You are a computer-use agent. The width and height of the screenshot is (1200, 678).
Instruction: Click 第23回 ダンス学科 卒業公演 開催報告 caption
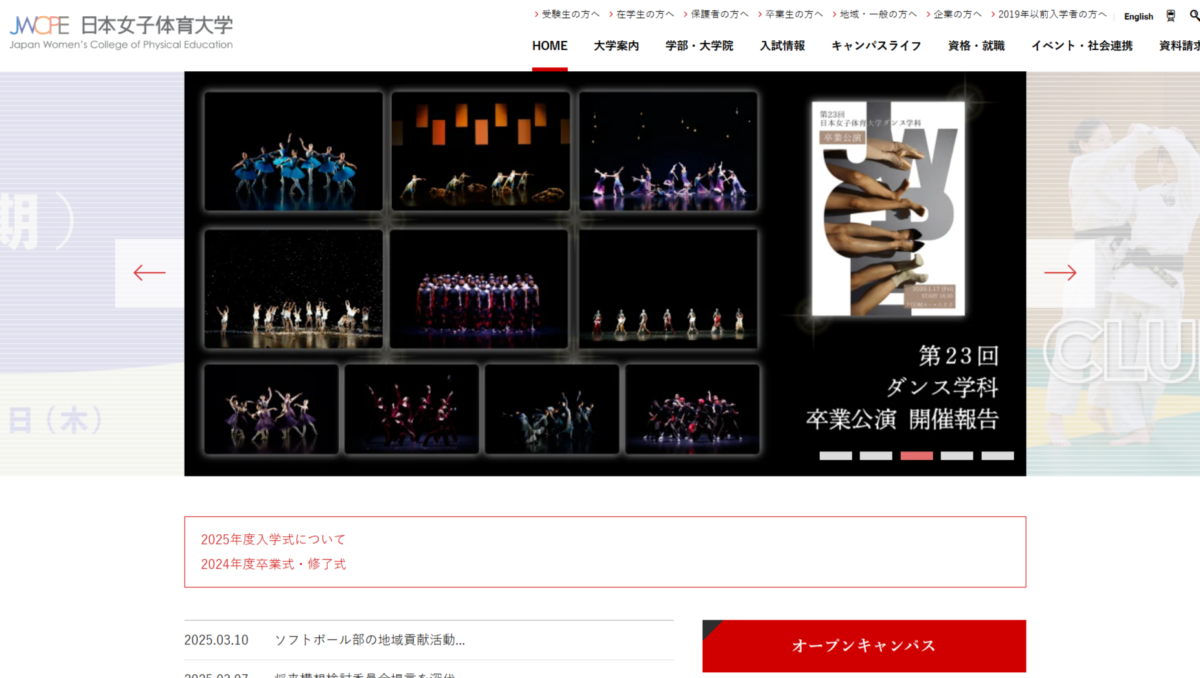(903, 387)
